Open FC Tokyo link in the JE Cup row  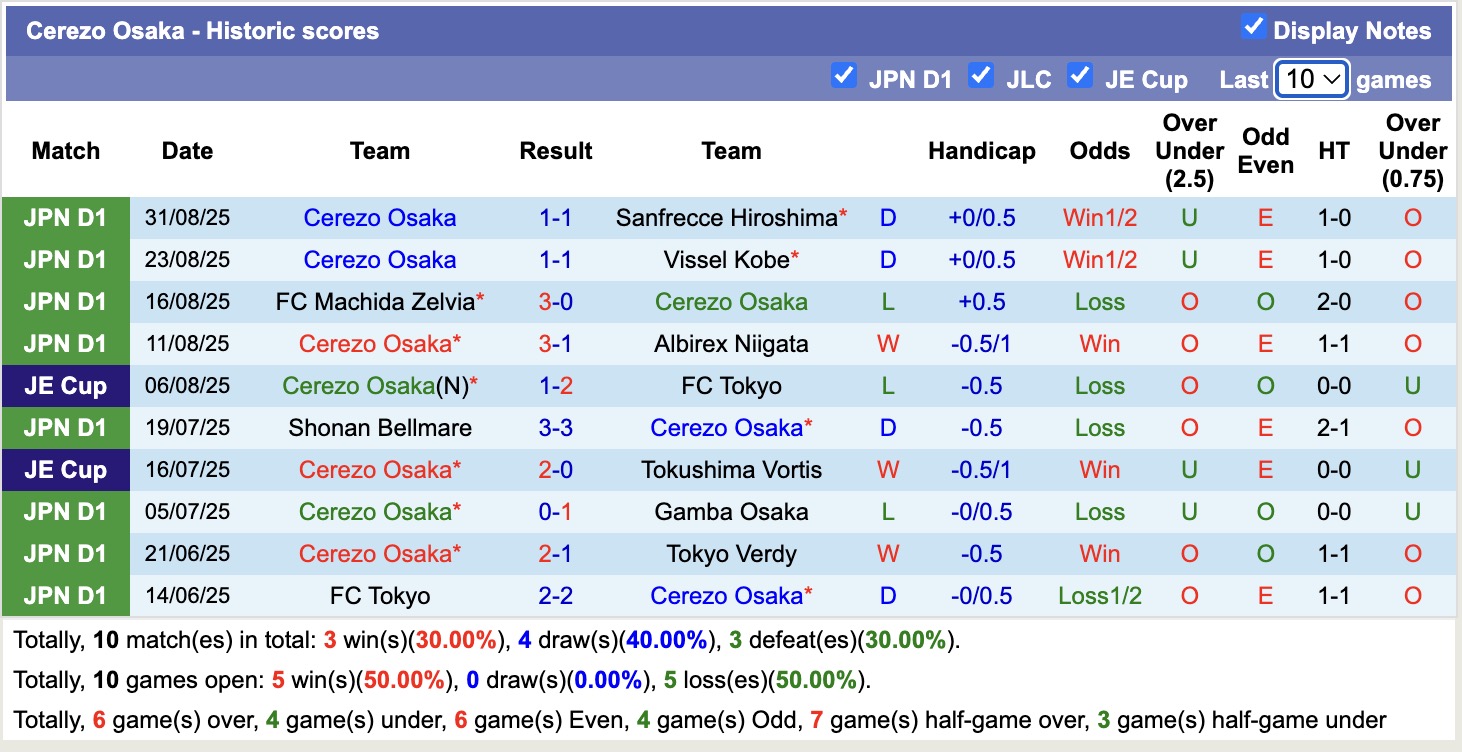(x=731, y=385)
